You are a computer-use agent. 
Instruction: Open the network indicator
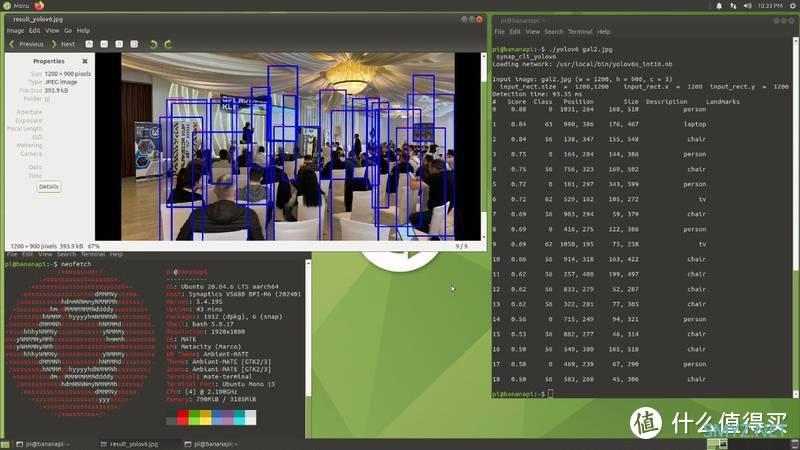click(733, 6)
